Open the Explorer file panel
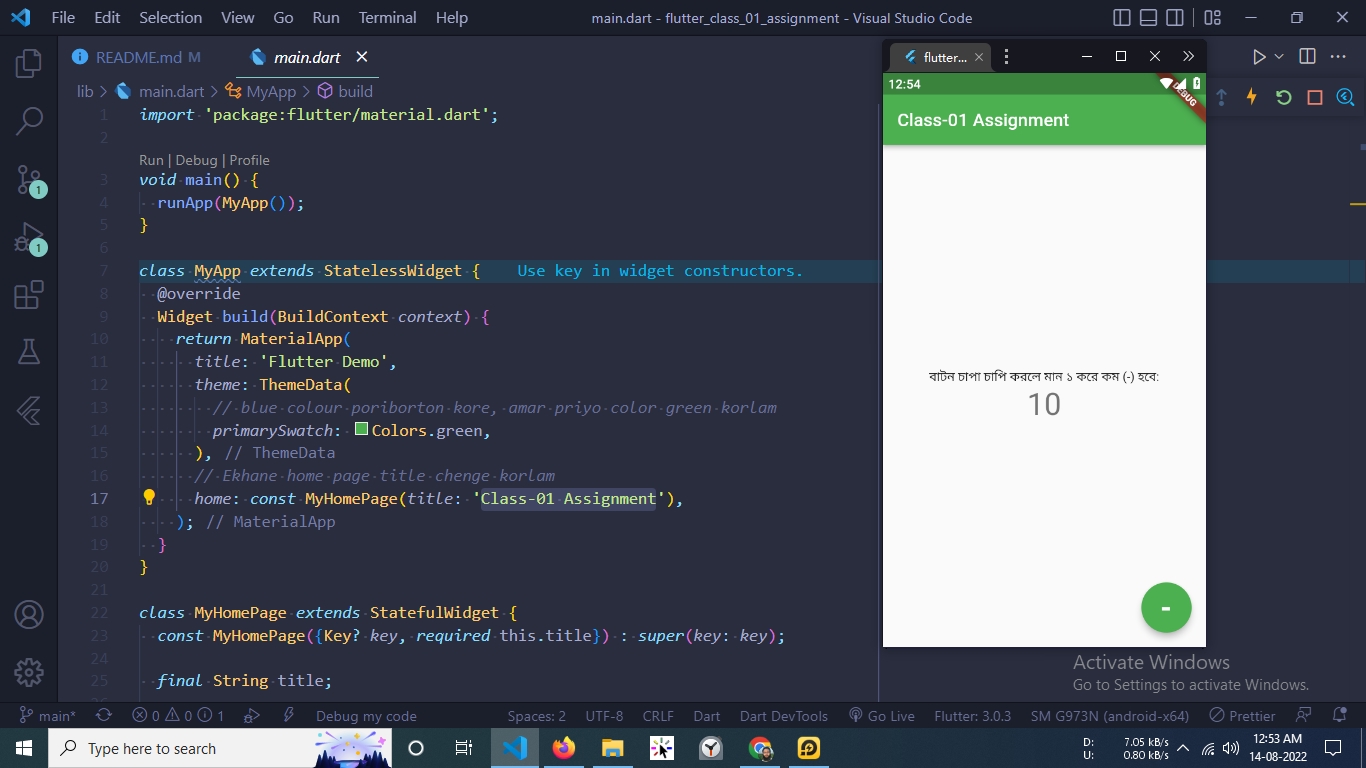The height and width of the screenshot is (768, 1366). (x=29, y=62)
